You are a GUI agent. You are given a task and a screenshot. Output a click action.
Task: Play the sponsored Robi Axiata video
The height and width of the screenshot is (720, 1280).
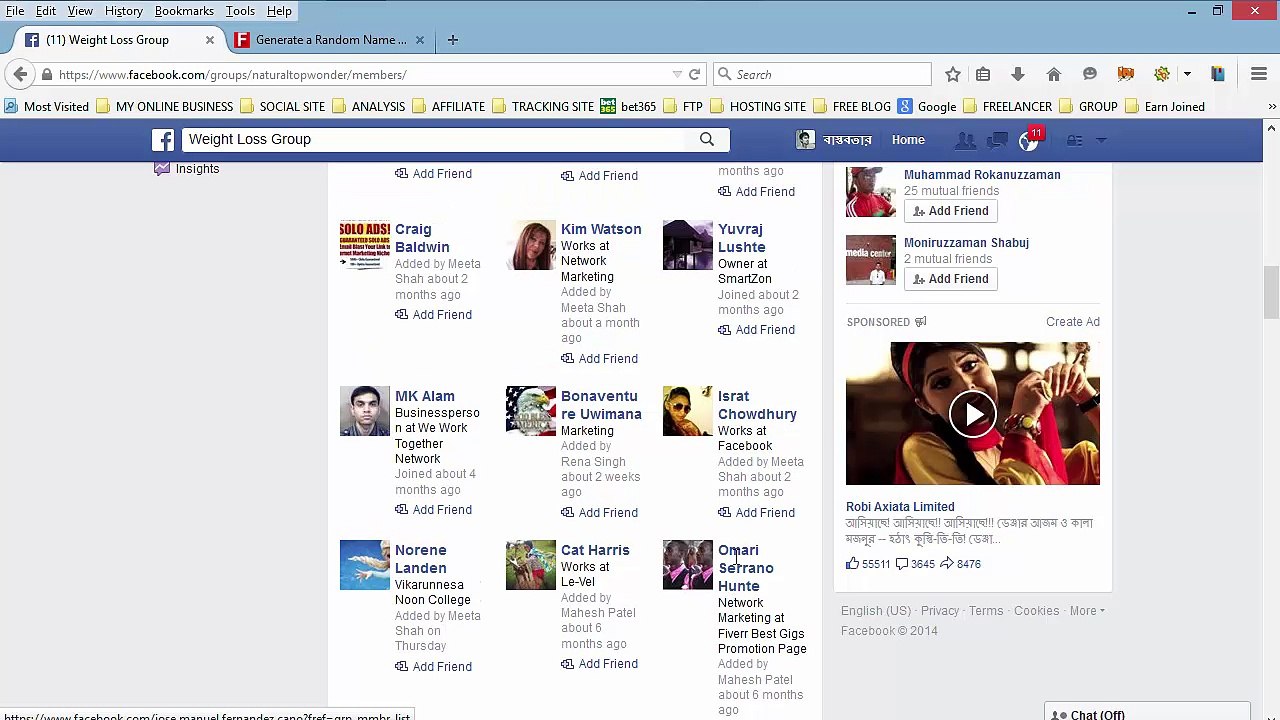click(973, 414)
